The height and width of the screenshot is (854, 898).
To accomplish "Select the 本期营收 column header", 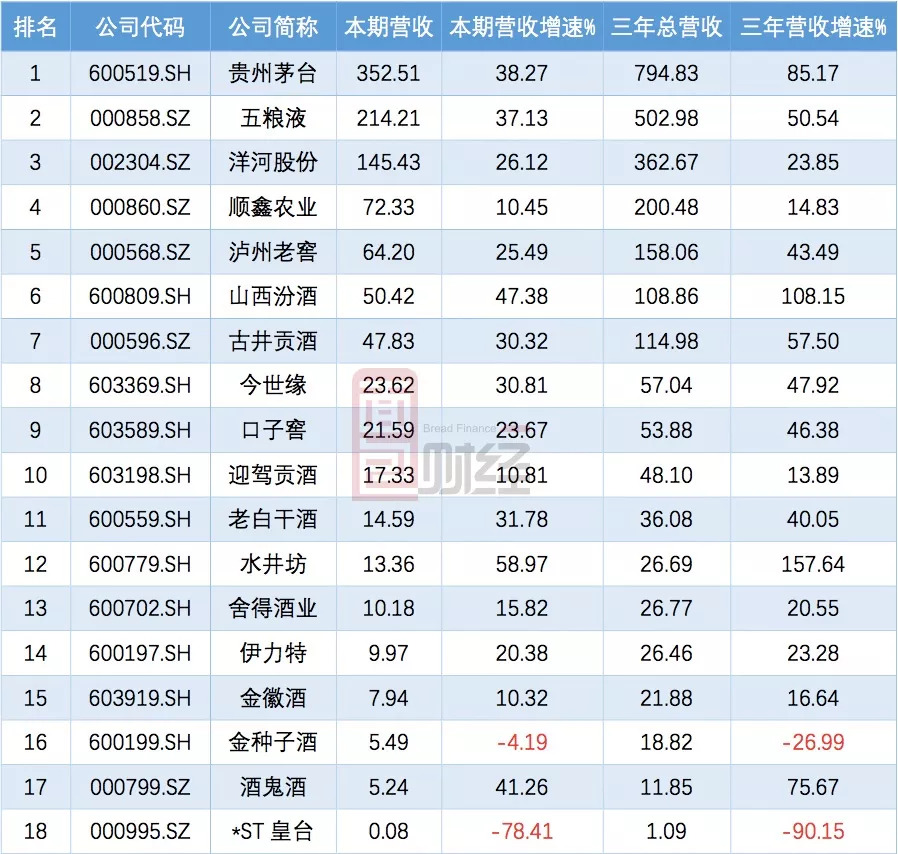I will click(389, 27).
